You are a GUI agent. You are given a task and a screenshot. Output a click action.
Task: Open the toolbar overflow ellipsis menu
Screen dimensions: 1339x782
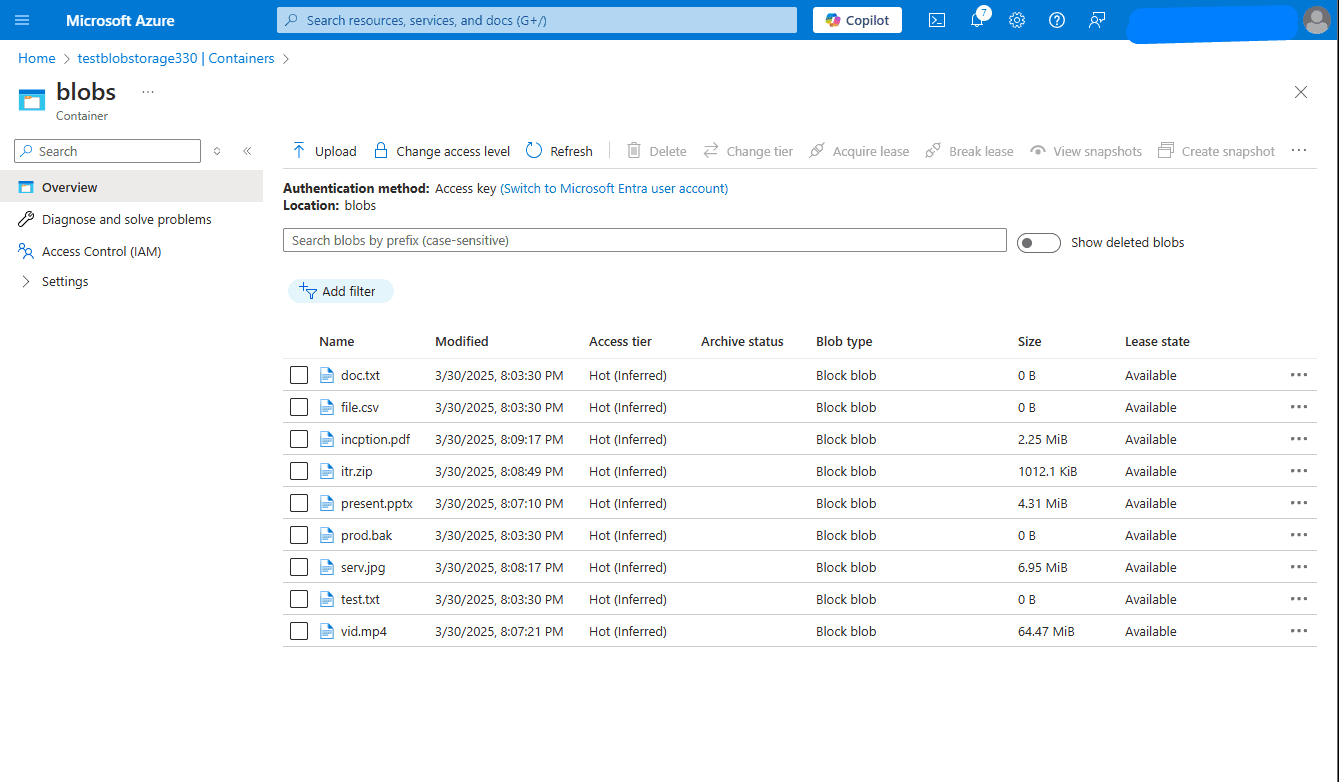coord(1299,150)
